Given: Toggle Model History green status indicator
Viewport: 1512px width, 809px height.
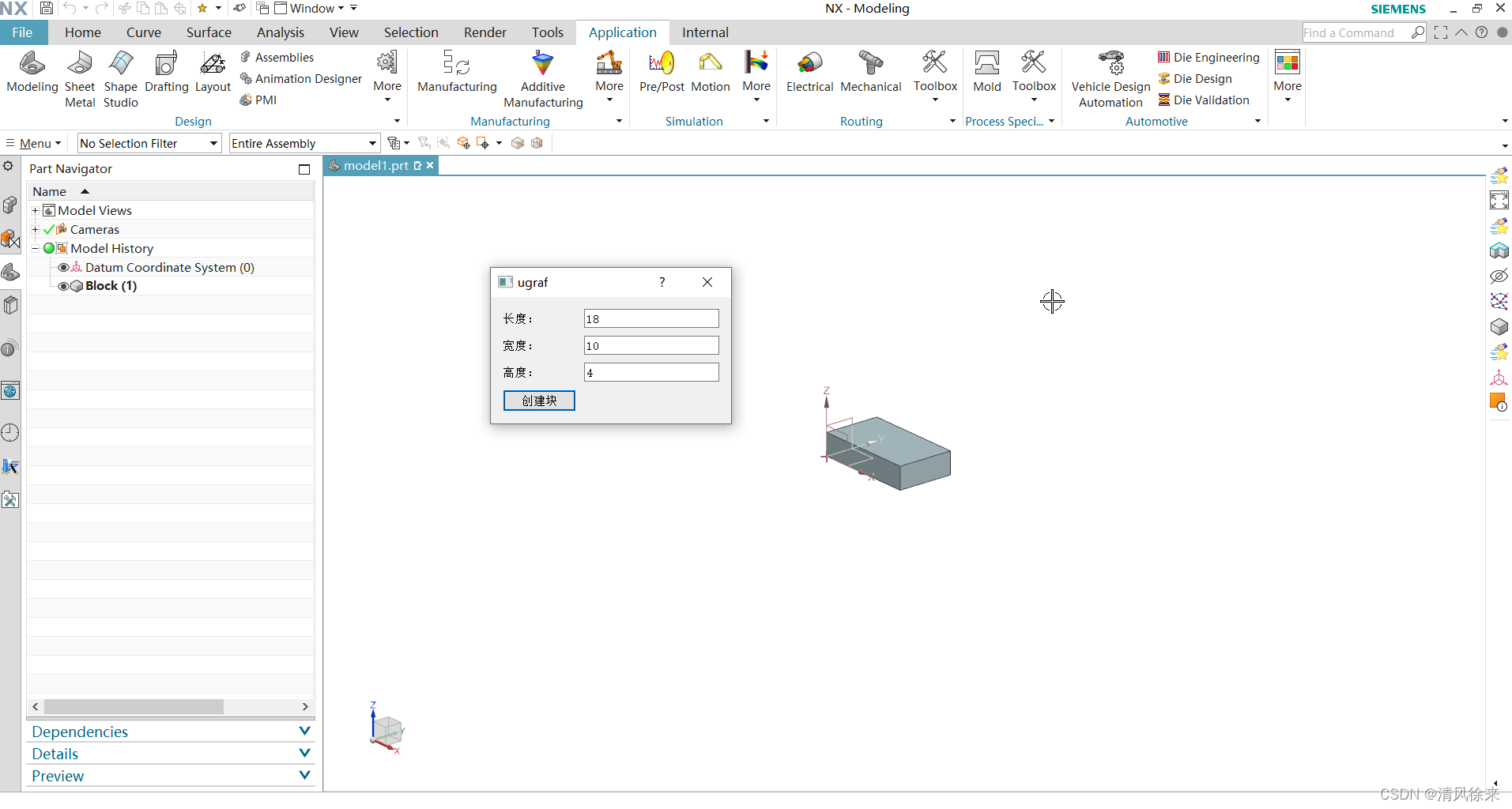Looking at the screenshot, I should [x=49, y=249].
